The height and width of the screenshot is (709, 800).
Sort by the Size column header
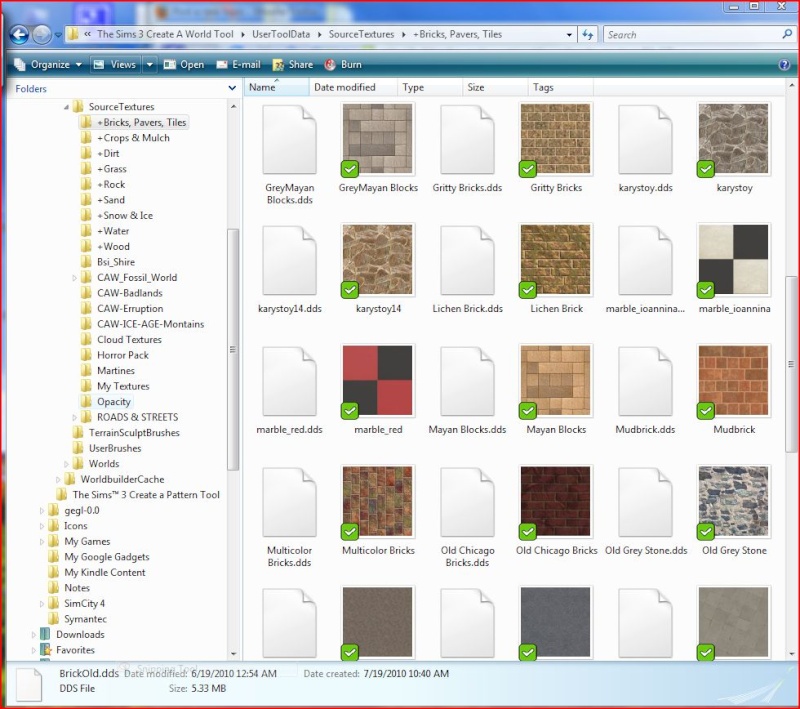point(495,87)
